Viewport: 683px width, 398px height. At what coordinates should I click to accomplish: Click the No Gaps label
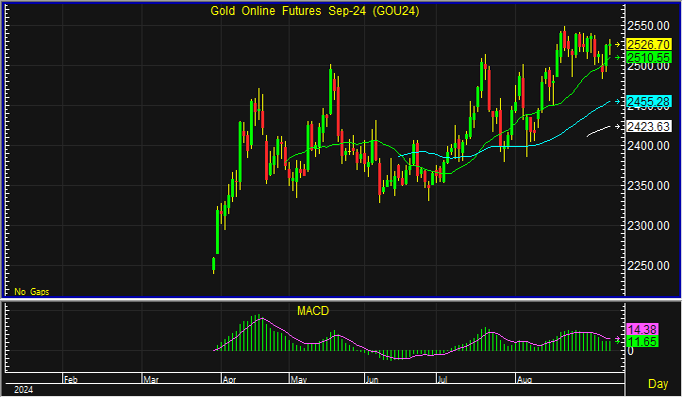click(32, 292)
